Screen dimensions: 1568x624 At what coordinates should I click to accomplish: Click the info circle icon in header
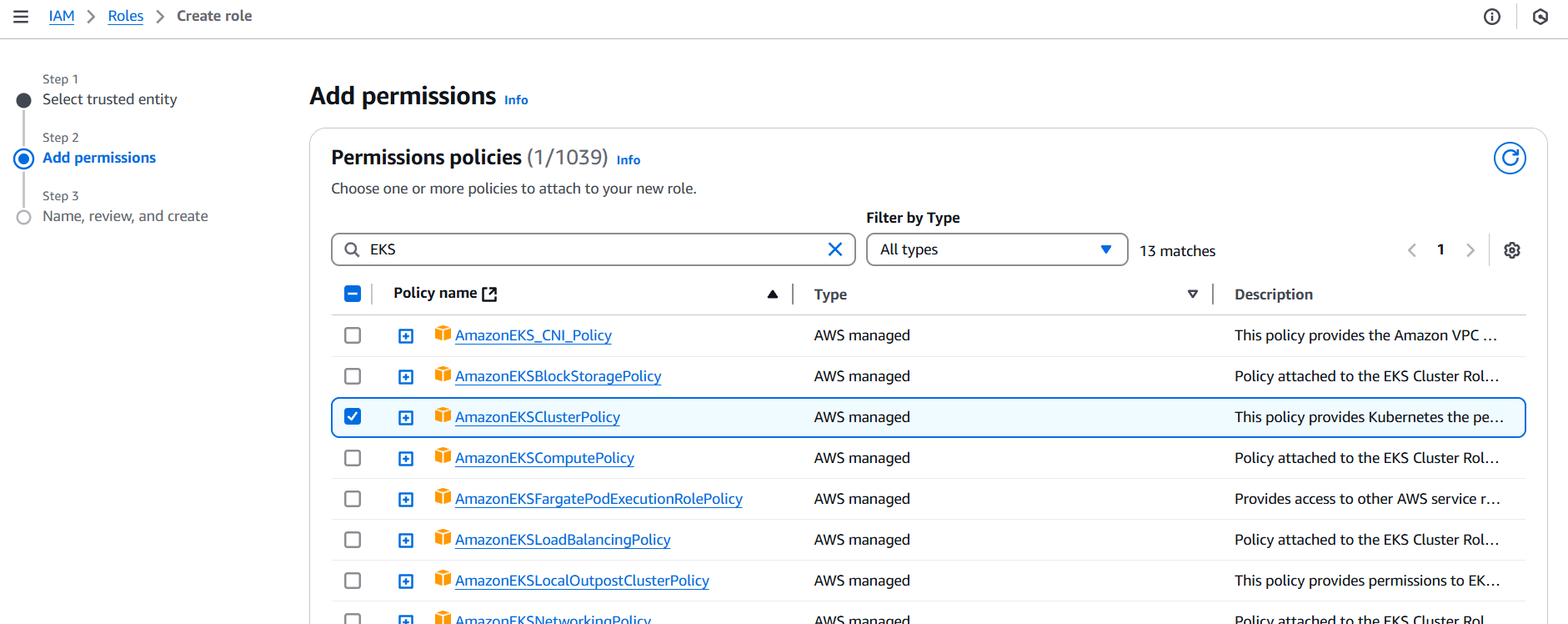point(1492,17)
